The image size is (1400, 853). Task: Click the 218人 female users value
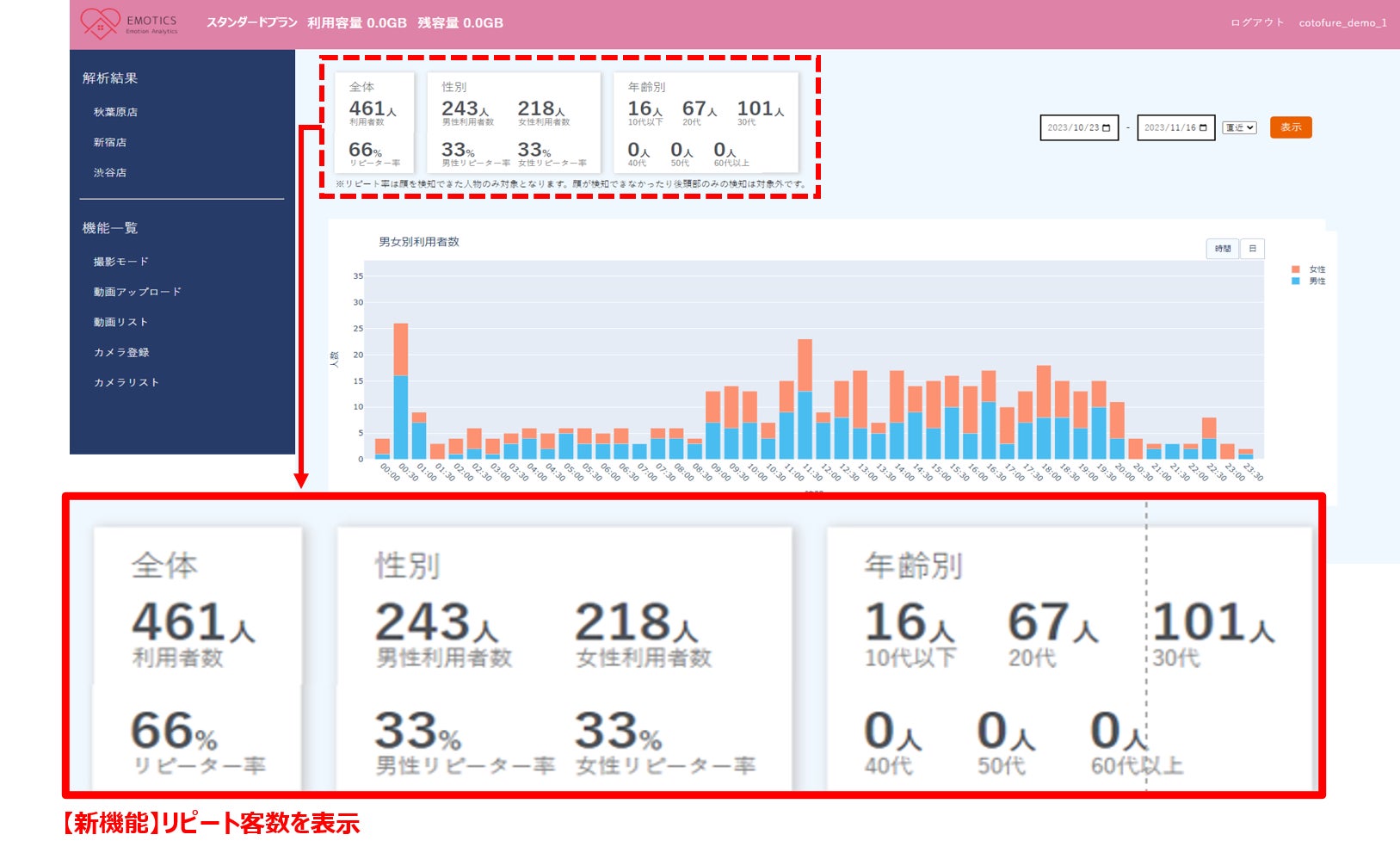(541, 108)
